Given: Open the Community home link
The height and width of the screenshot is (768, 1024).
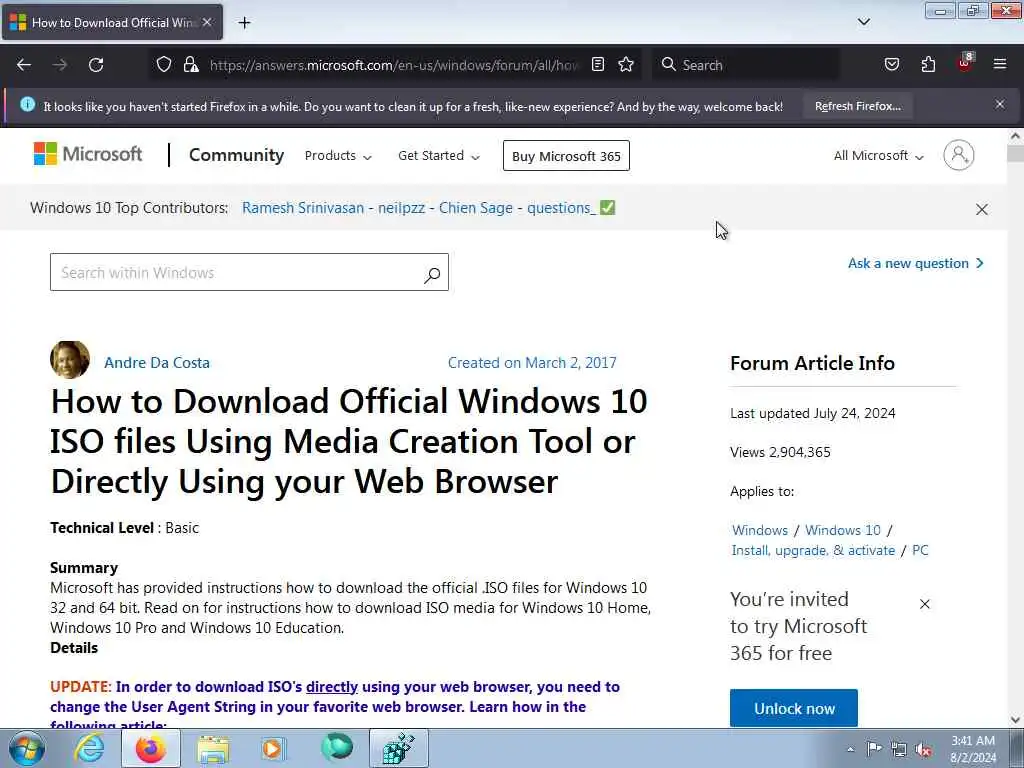Looking at the screenshot, I should tap(236, 155).
